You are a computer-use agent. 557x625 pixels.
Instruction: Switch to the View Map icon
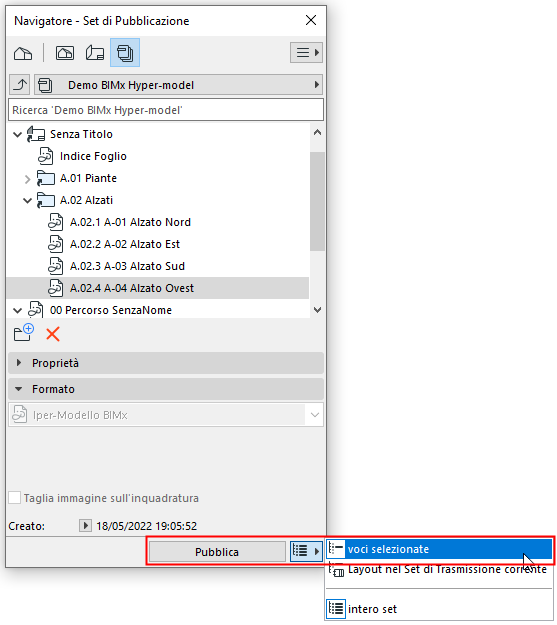click(65, 53)
